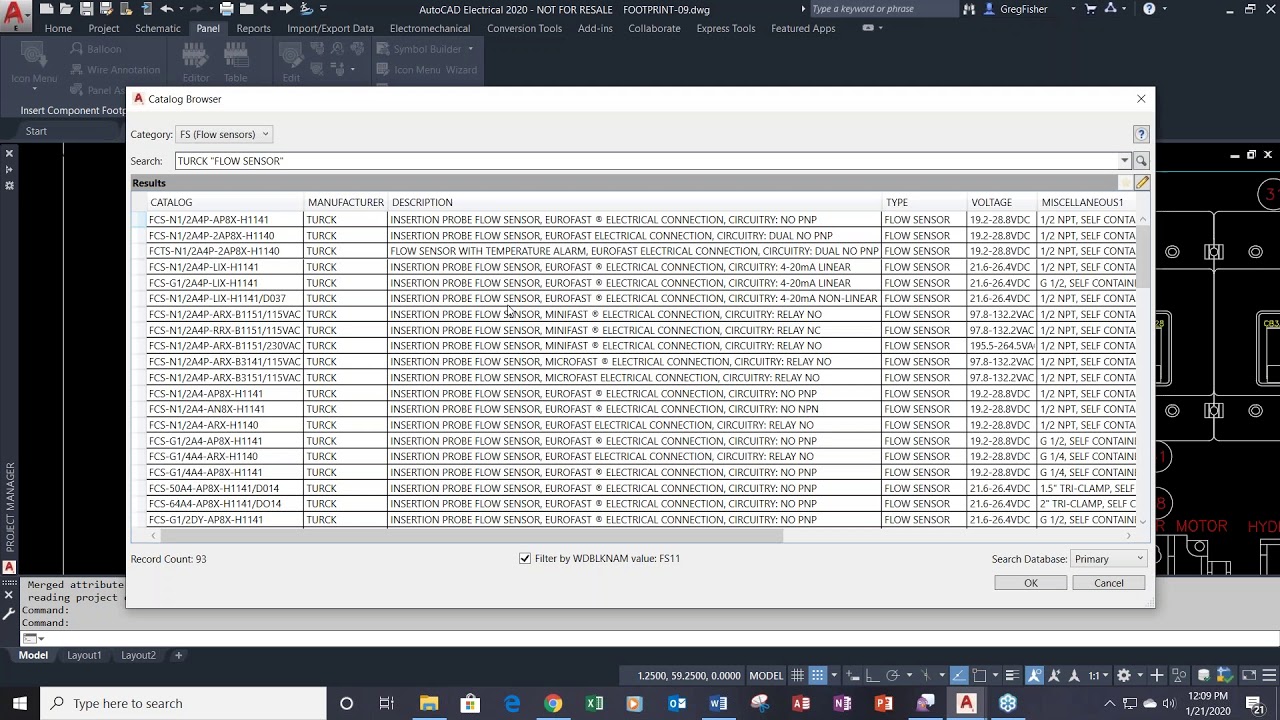Click the Previous project drawing arrow icon
This screenshot has width=1280, height=720.
tap(267, 9)
